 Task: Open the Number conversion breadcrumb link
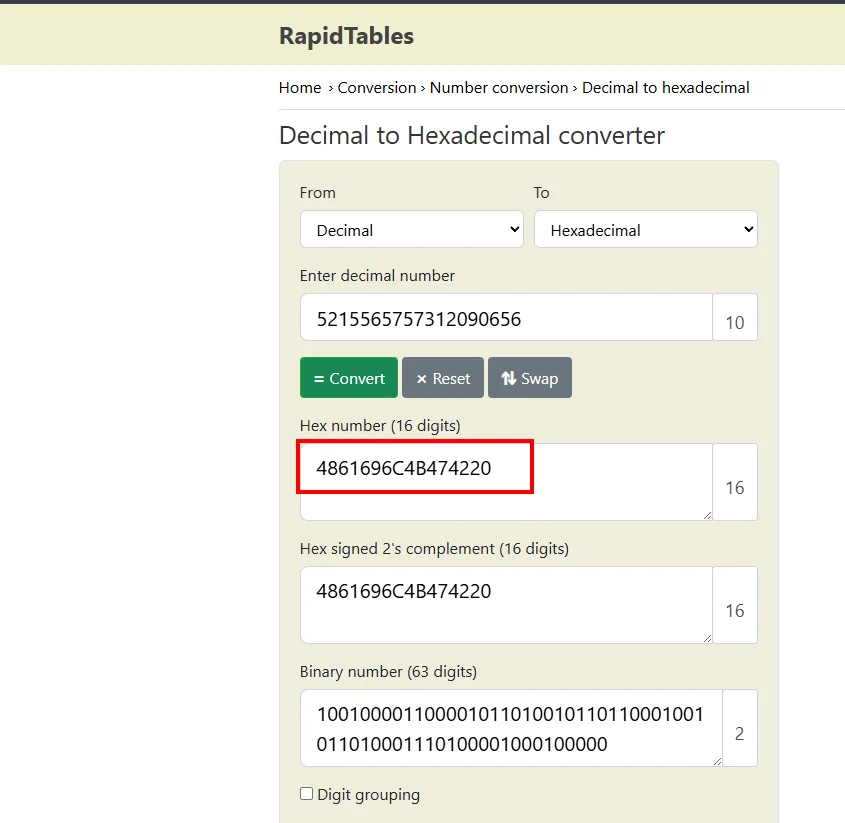pyautogui.click(x=498, y=87)
